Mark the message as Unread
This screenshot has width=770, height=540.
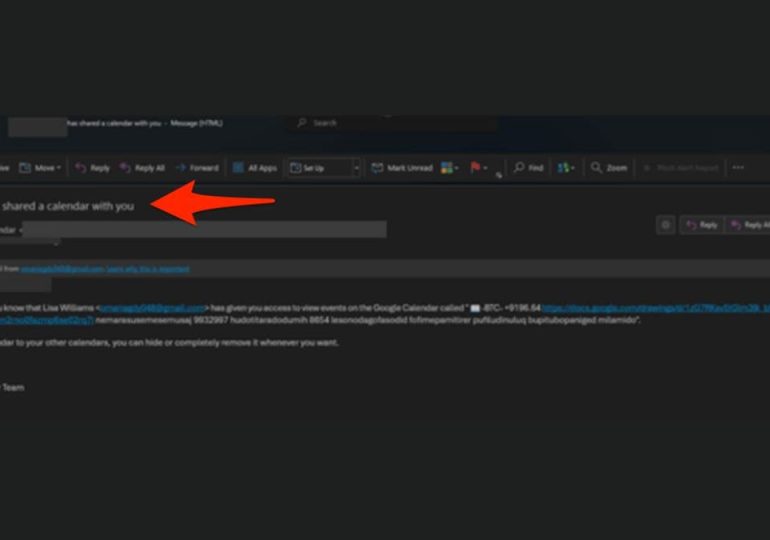(x=402, y=168)
